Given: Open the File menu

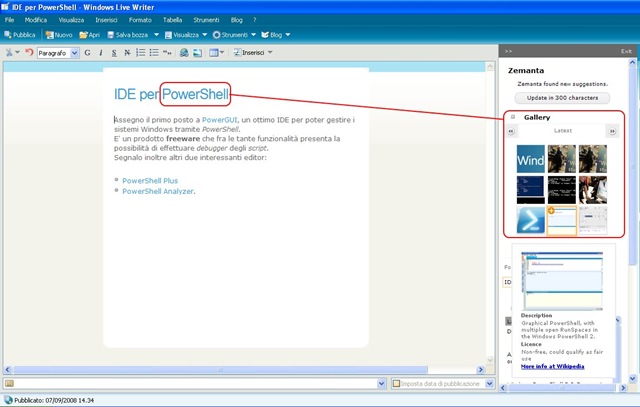Looking at the screenshot, I should pos(9,20).
